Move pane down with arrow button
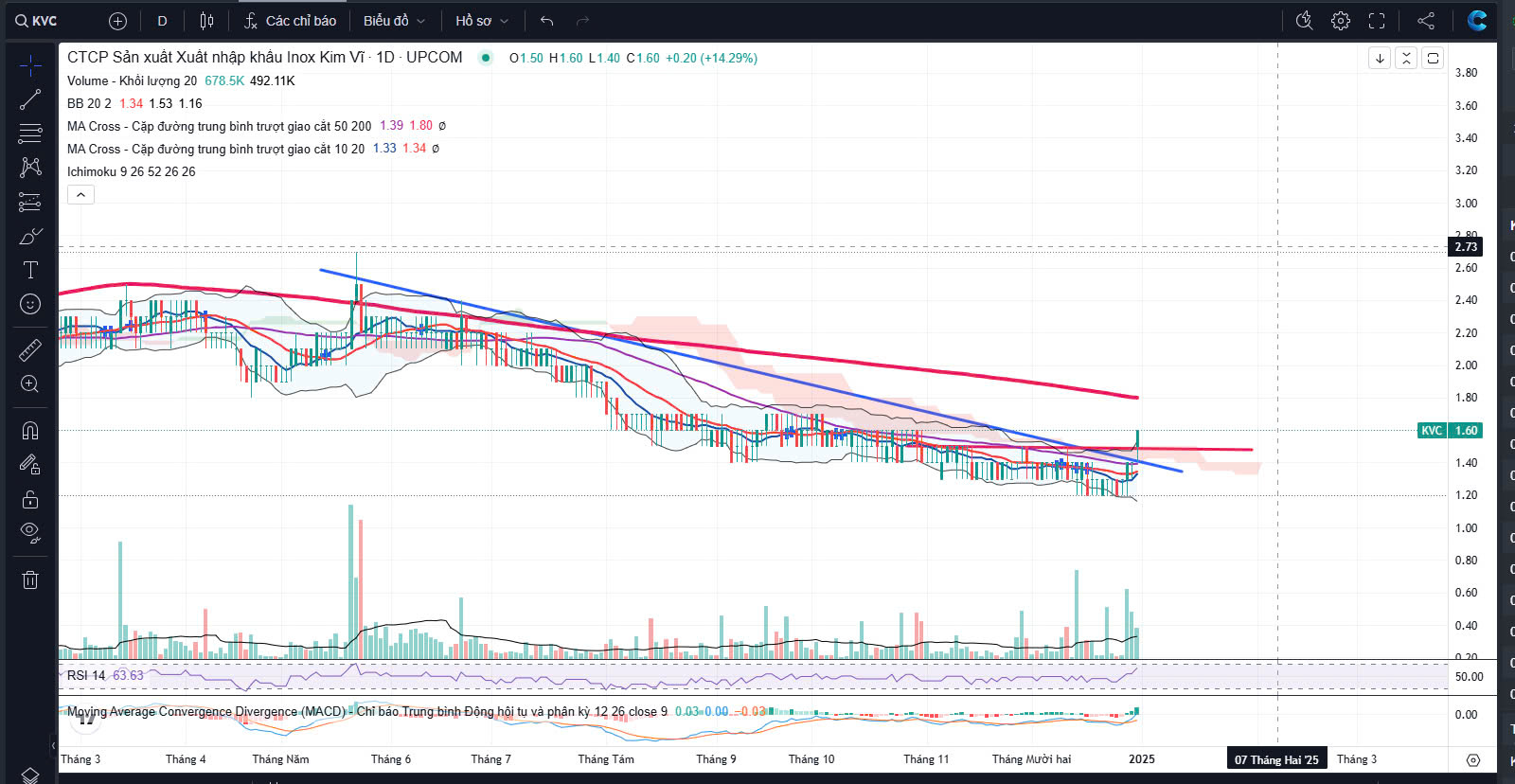This screenshot has width=1515, height=784. pyautogui.click(x=1380, y=58)
